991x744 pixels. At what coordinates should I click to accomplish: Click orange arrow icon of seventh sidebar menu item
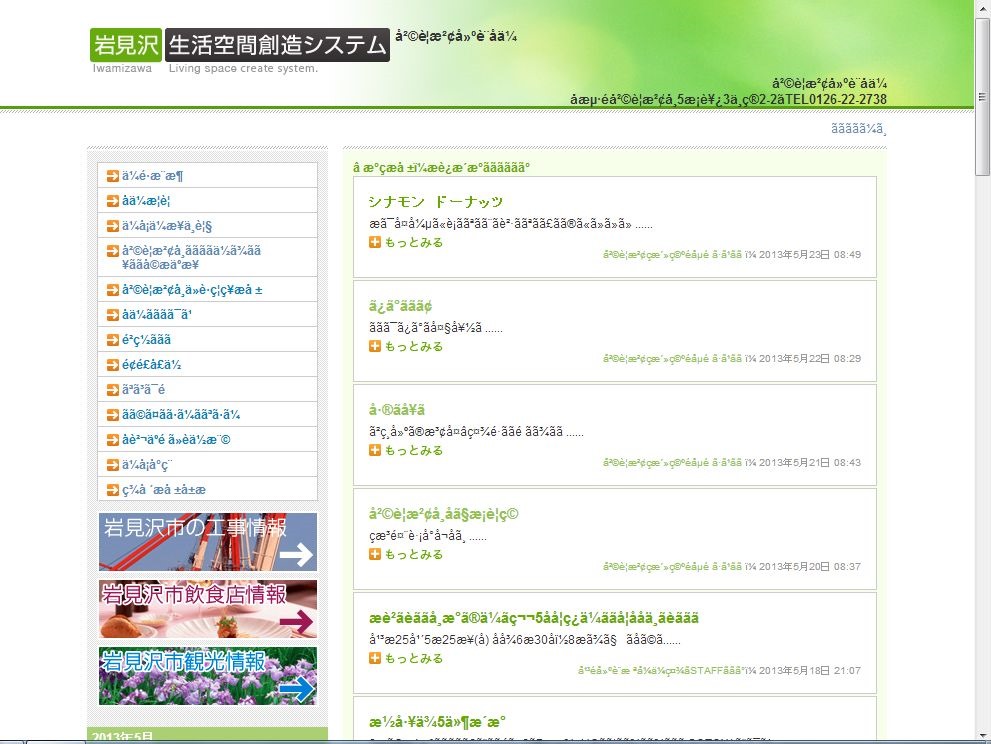pyautogui.click(x=112, y=339)
